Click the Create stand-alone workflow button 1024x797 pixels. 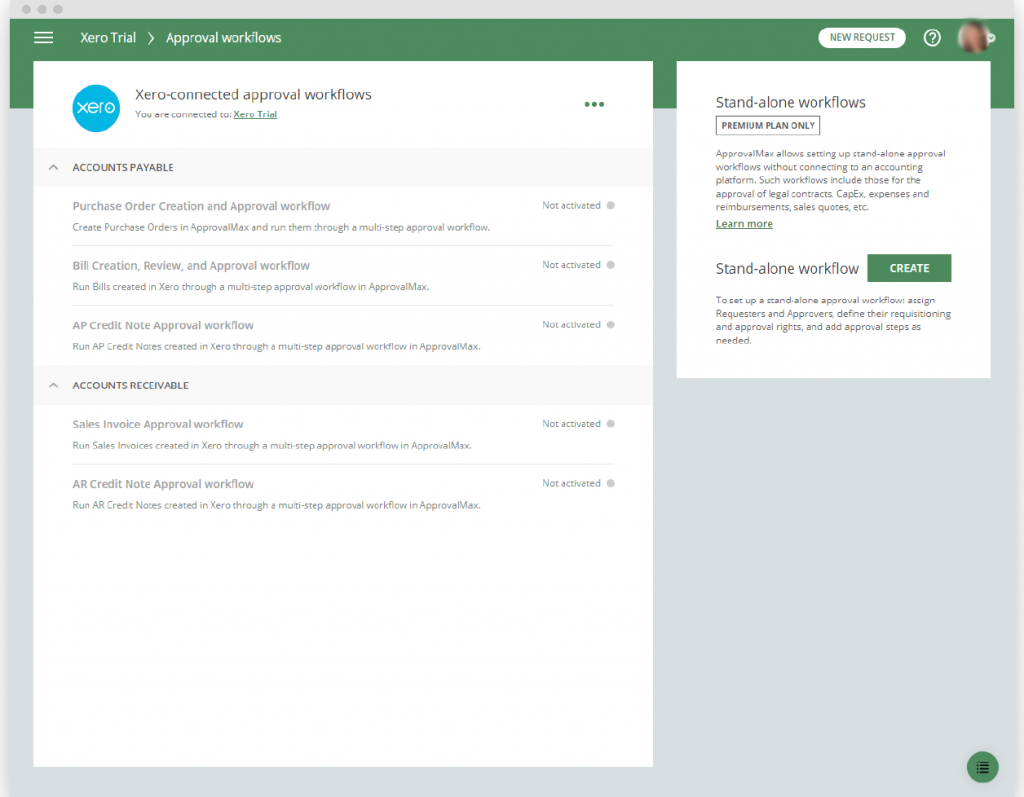(x=909, y=268)
